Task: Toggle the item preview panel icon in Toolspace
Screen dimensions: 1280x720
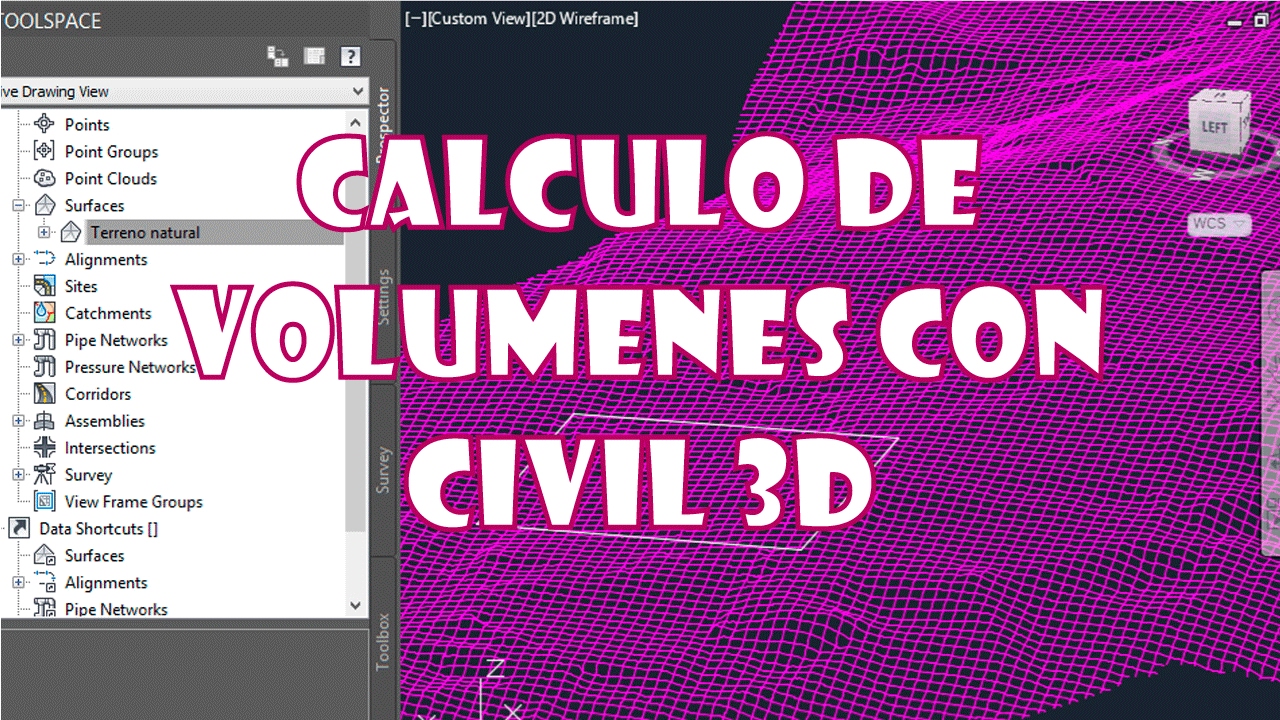Action: click(315, 57)
